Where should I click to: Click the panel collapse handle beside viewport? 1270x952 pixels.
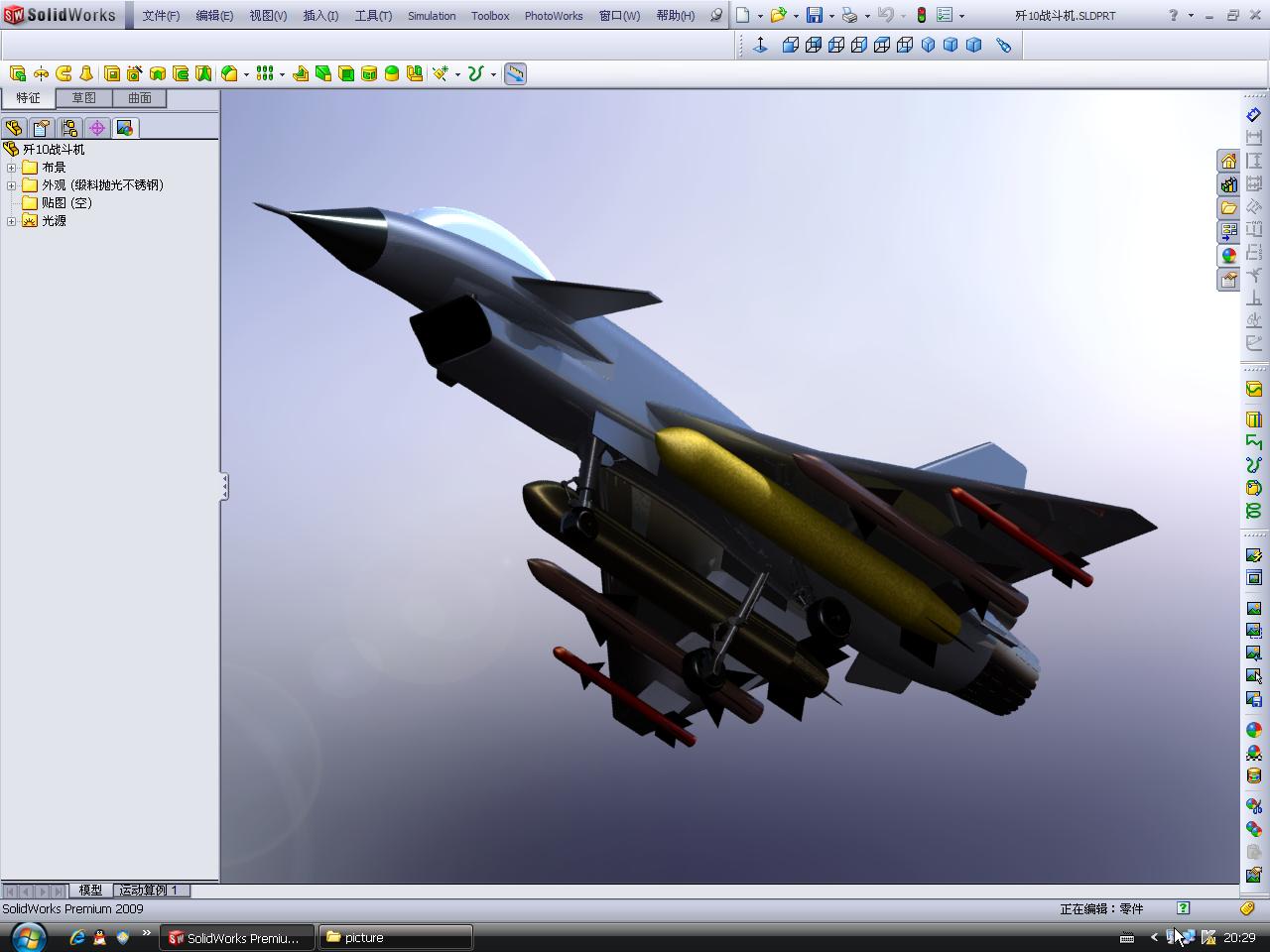[x=224, y=486]
